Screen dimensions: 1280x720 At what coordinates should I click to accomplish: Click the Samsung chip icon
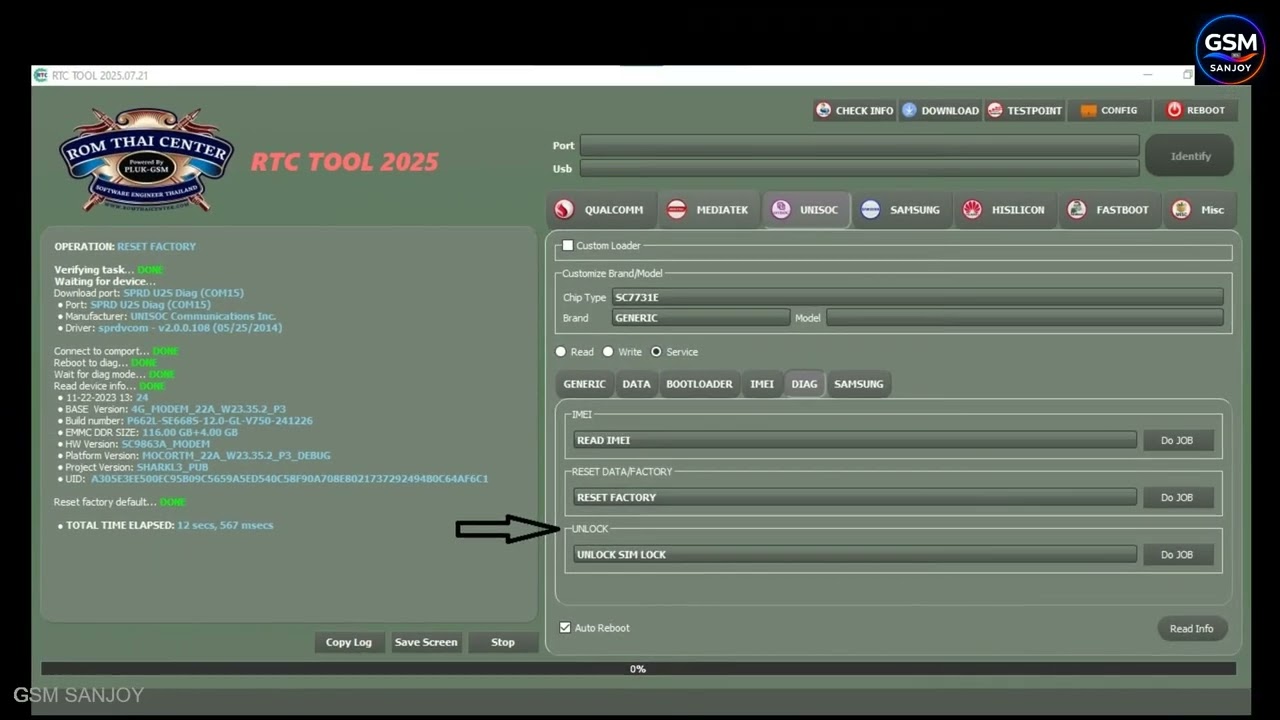(x=871, y=210)
